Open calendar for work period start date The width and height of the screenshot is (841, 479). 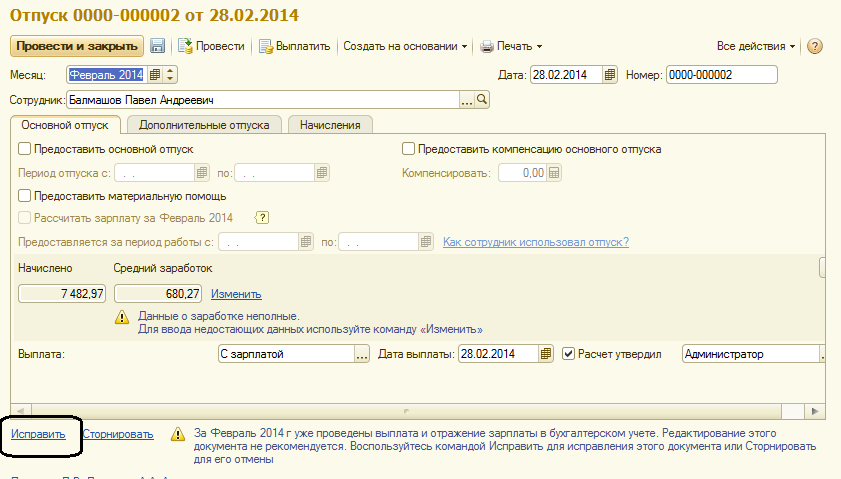(306, 241)
